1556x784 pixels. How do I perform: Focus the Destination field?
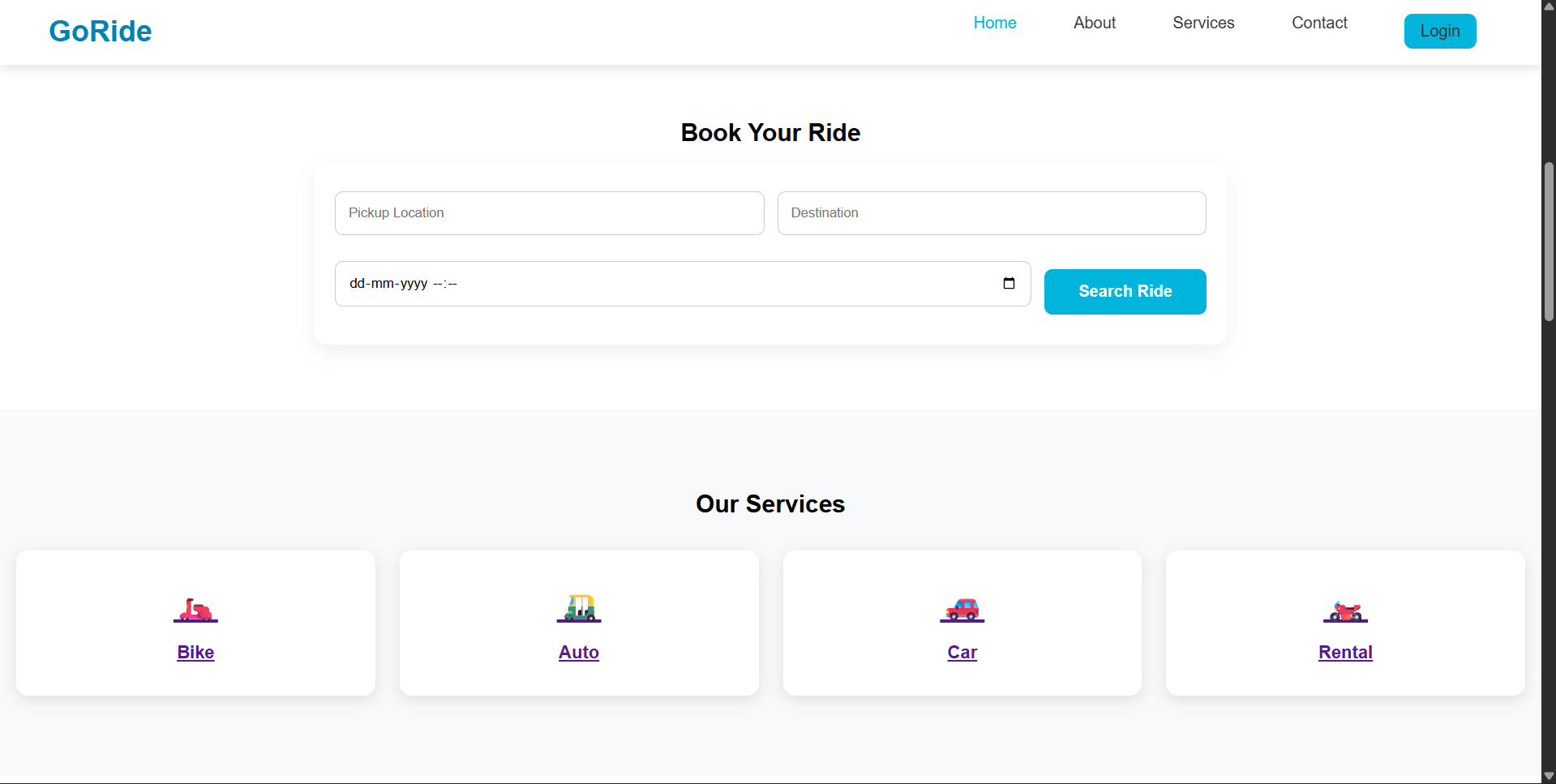click(992, 213)
